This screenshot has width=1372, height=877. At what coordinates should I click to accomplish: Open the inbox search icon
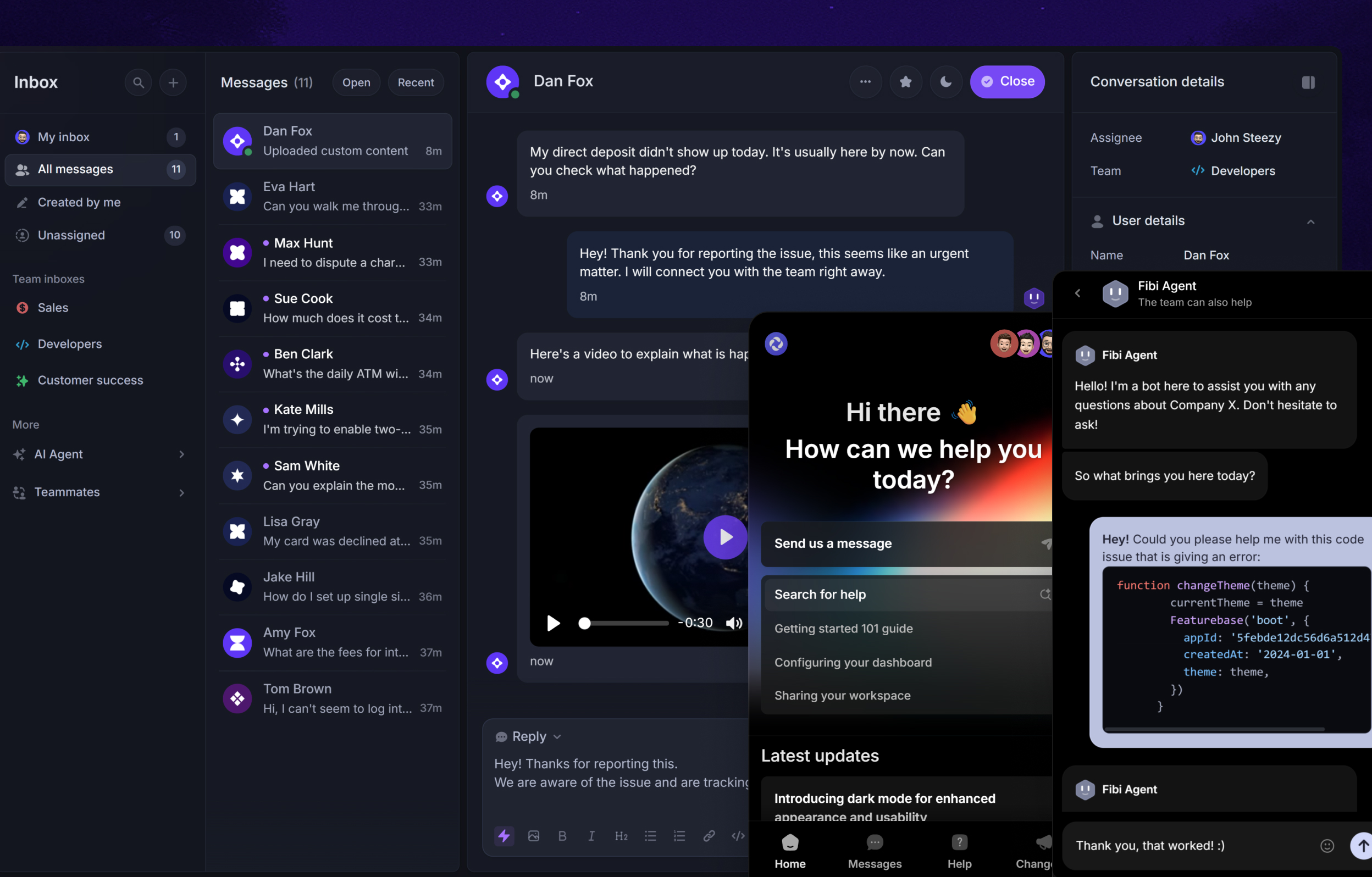[x=139, y=82]
